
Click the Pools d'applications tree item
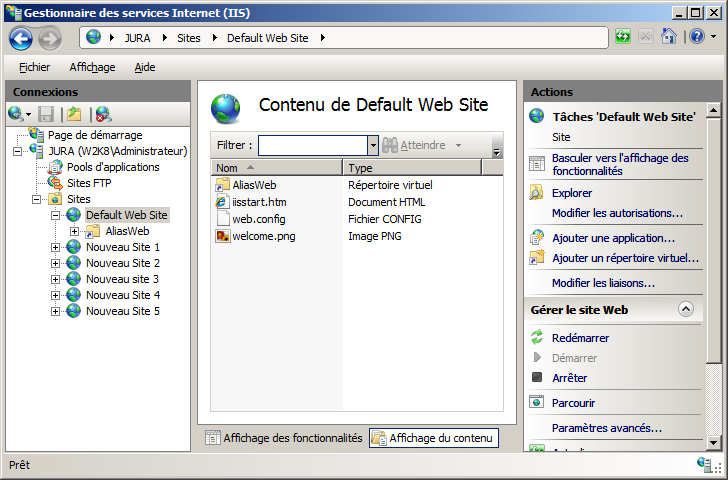tap(112, 167)
